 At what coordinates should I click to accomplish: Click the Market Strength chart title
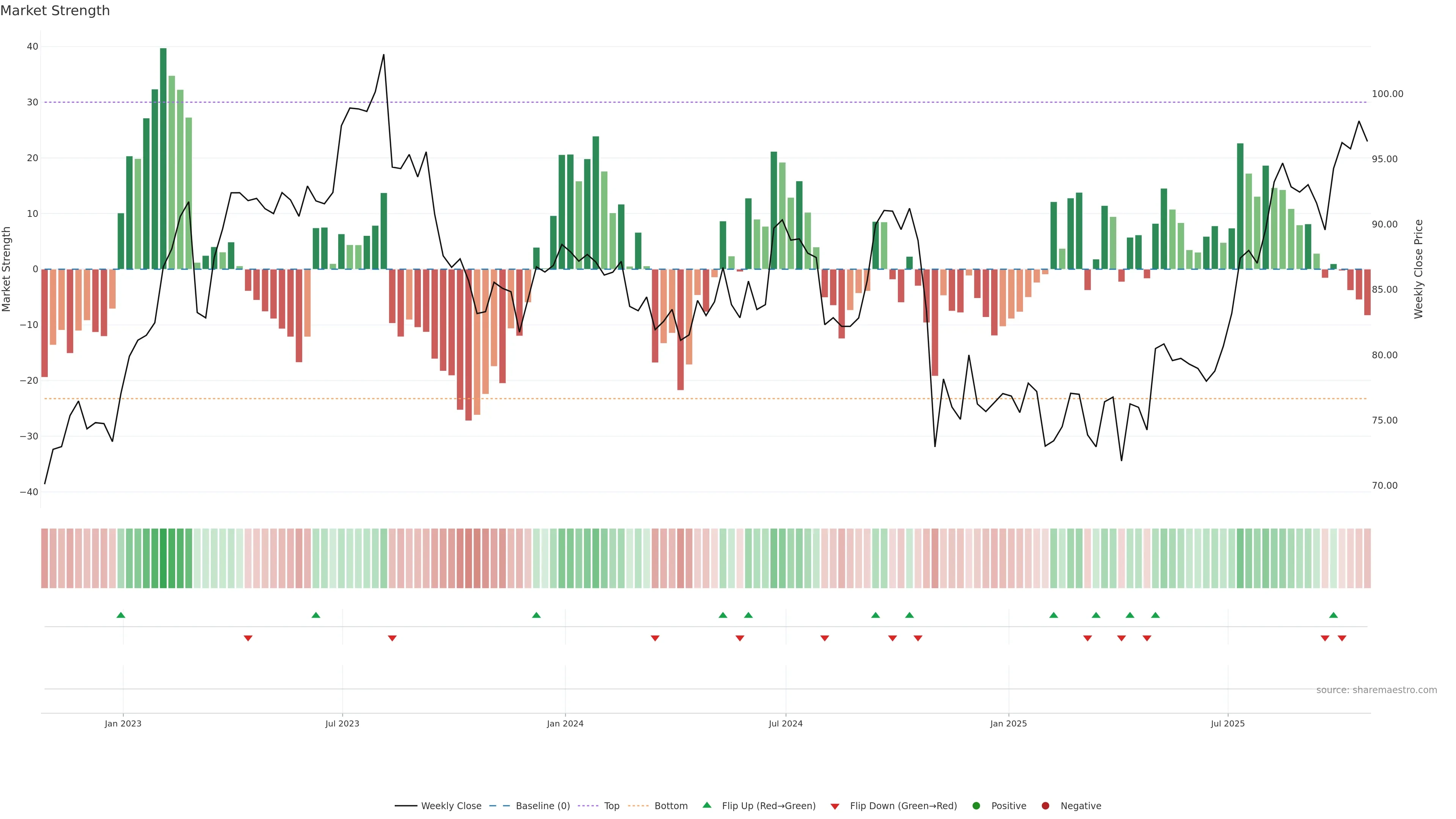pyautogui.click(x=55, y=11)
